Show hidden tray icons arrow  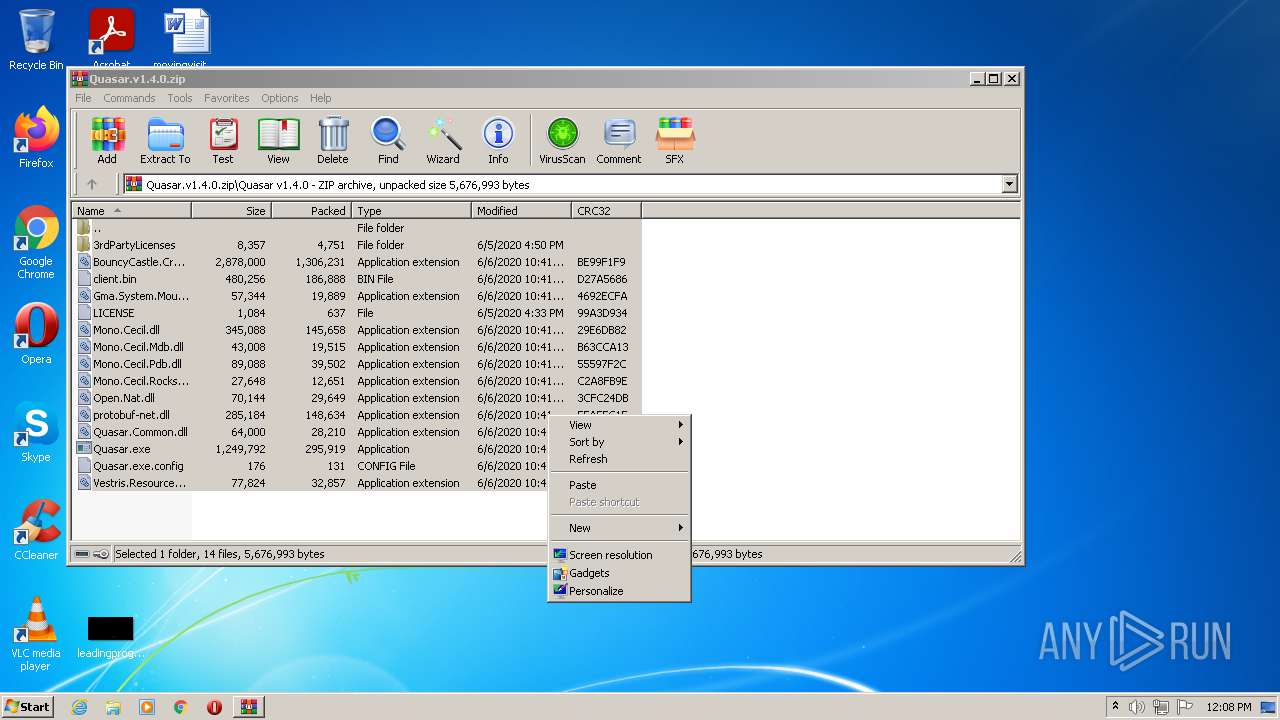coord(1115,706)
